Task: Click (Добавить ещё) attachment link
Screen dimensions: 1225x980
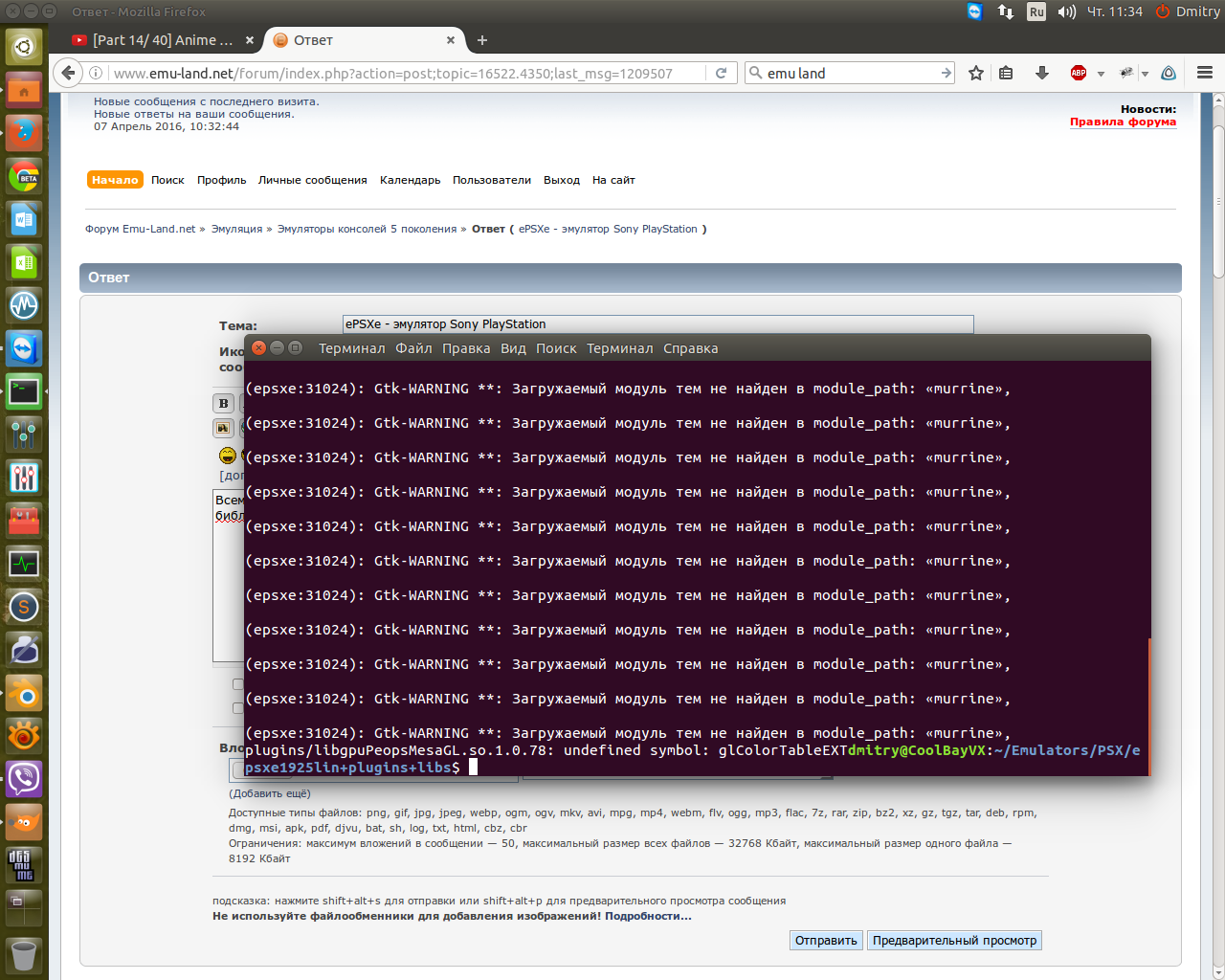Action: (x=269, y=793)
